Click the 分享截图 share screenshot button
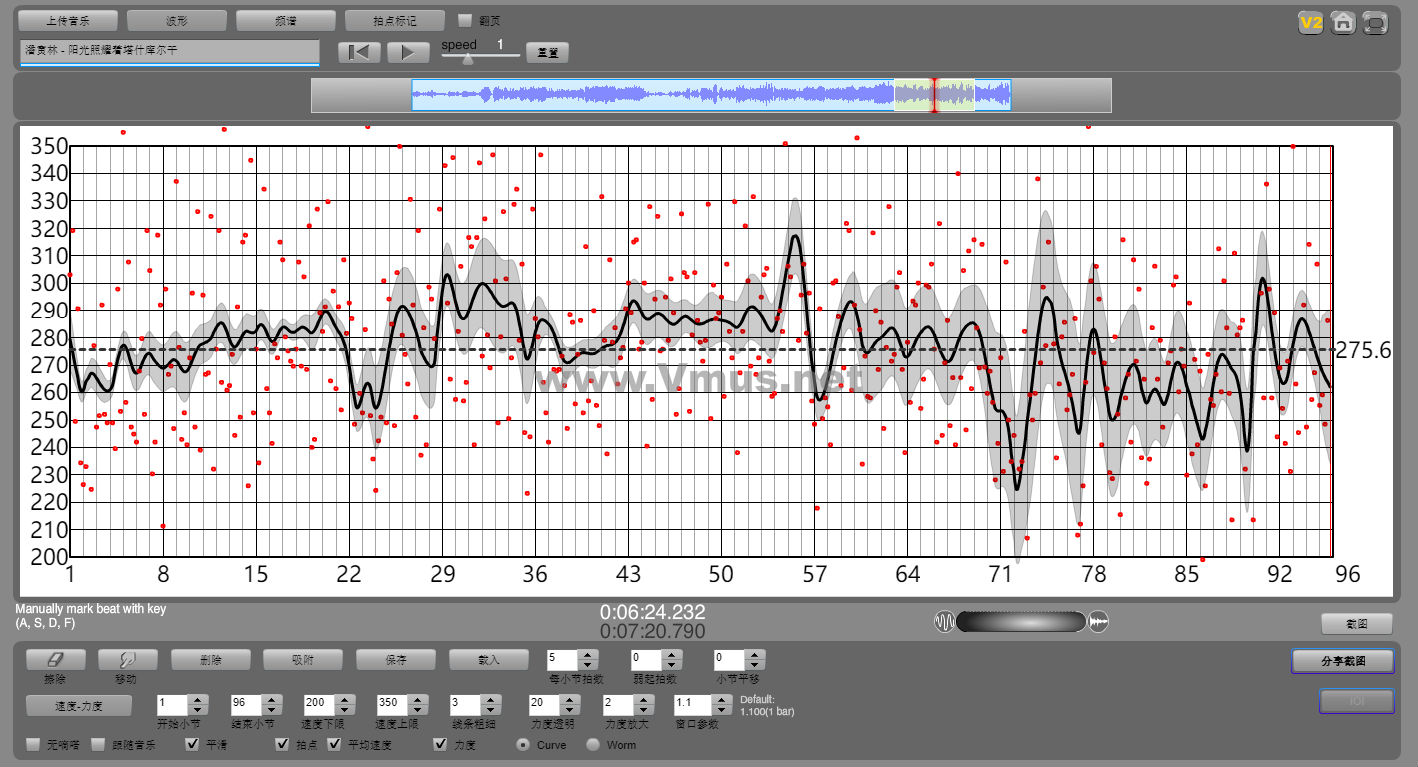Image resolution: width=1418 pixels, height=767 pixels. [1342, 661]
